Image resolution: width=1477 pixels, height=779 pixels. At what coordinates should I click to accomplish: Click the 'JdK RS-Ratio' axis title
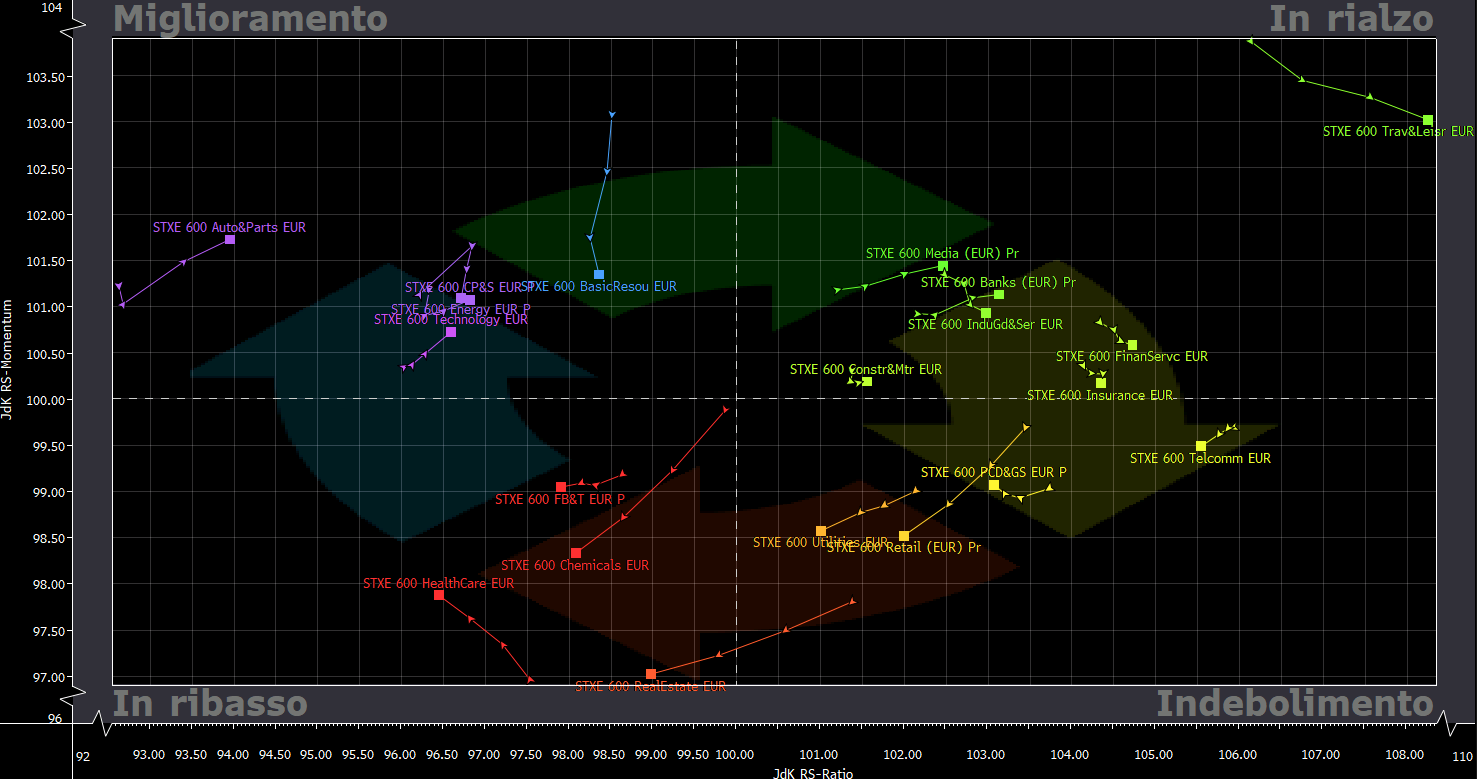813,773
